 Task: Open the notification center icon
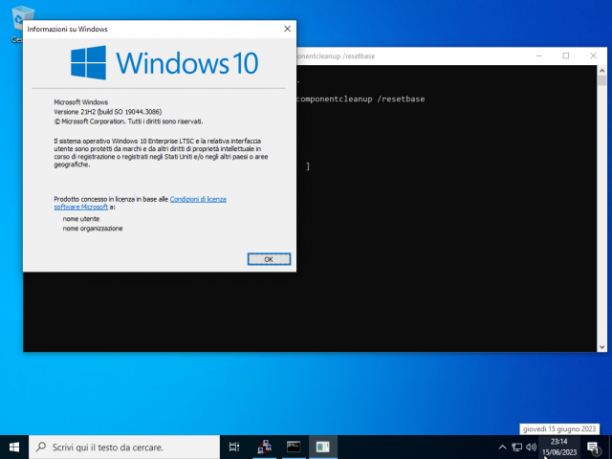click(x=594, y=448)
